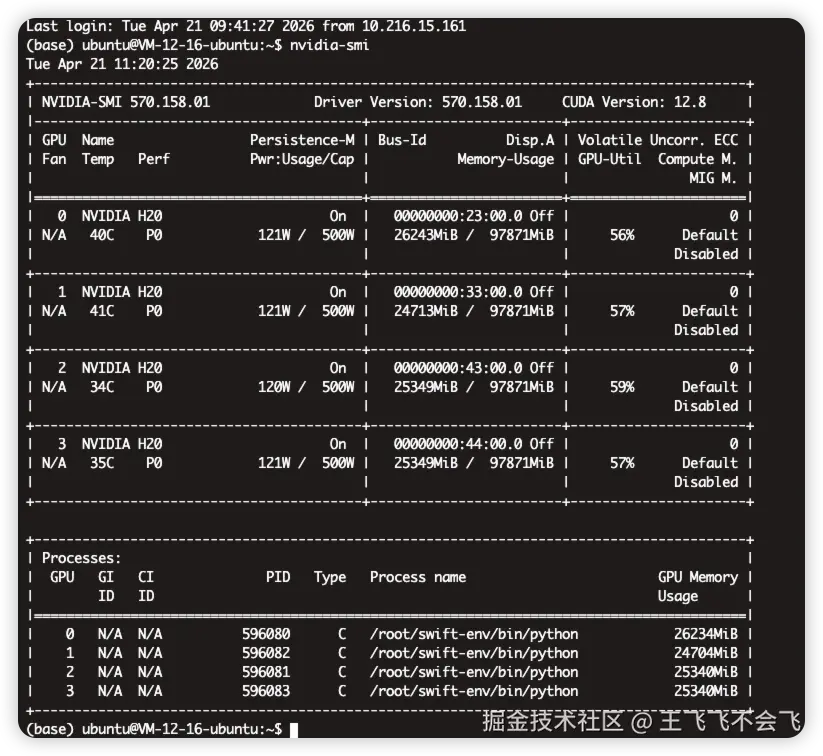
Task: Select the timestamp 'Tue Apr 21 11:20:25 2026'
Action: (122, 64)
